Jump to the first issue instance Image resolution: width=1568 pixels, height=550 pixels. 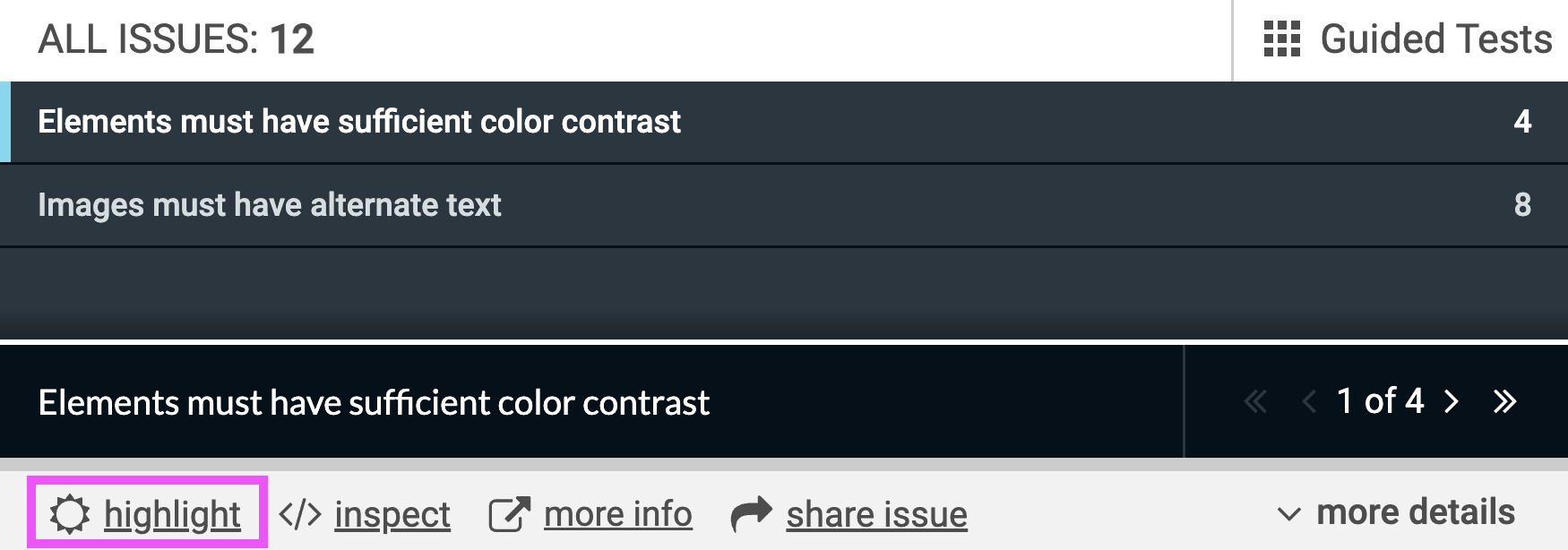click(1255, 401)
